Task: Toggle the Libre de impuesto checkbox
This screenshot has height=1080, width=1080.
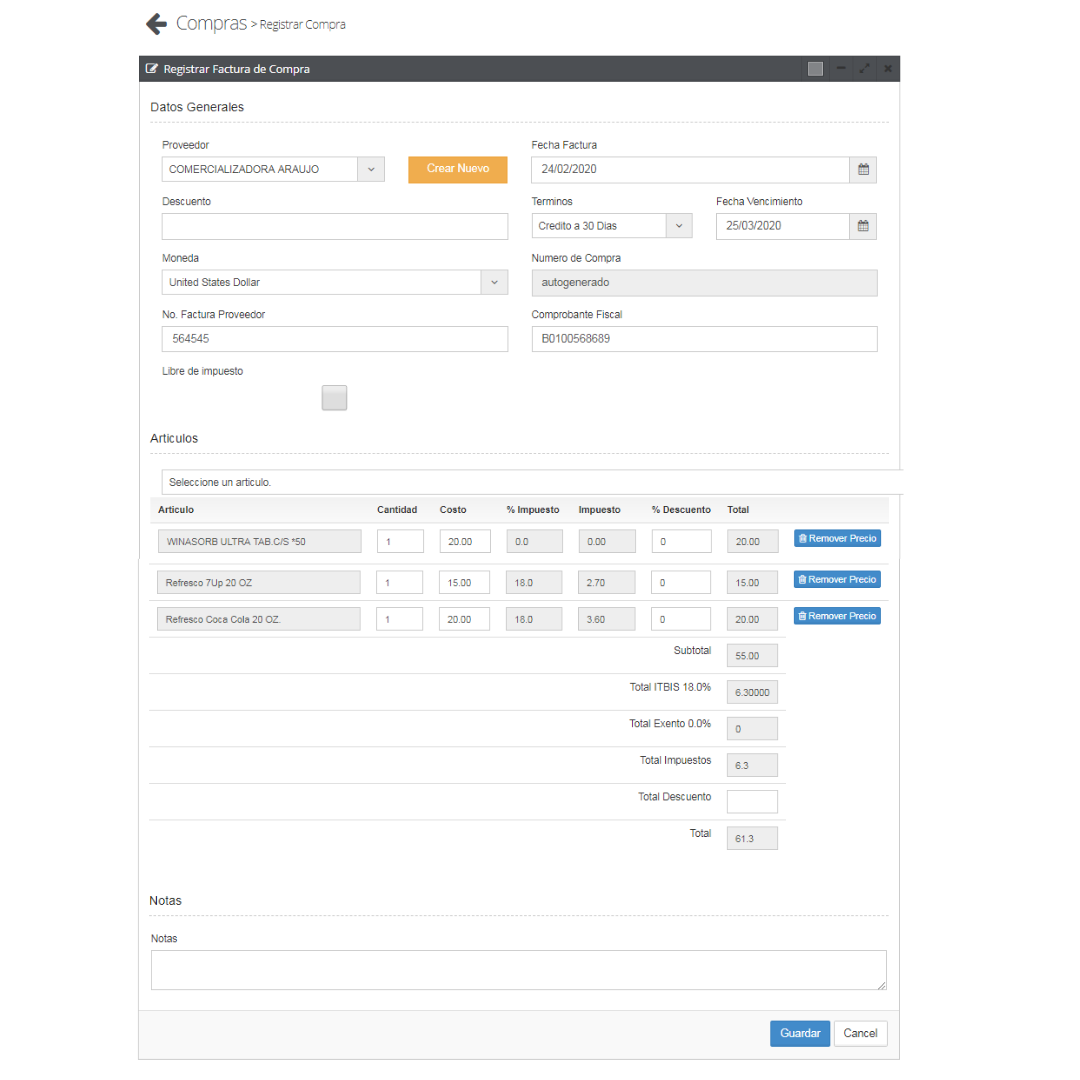Action: [334, 398]
